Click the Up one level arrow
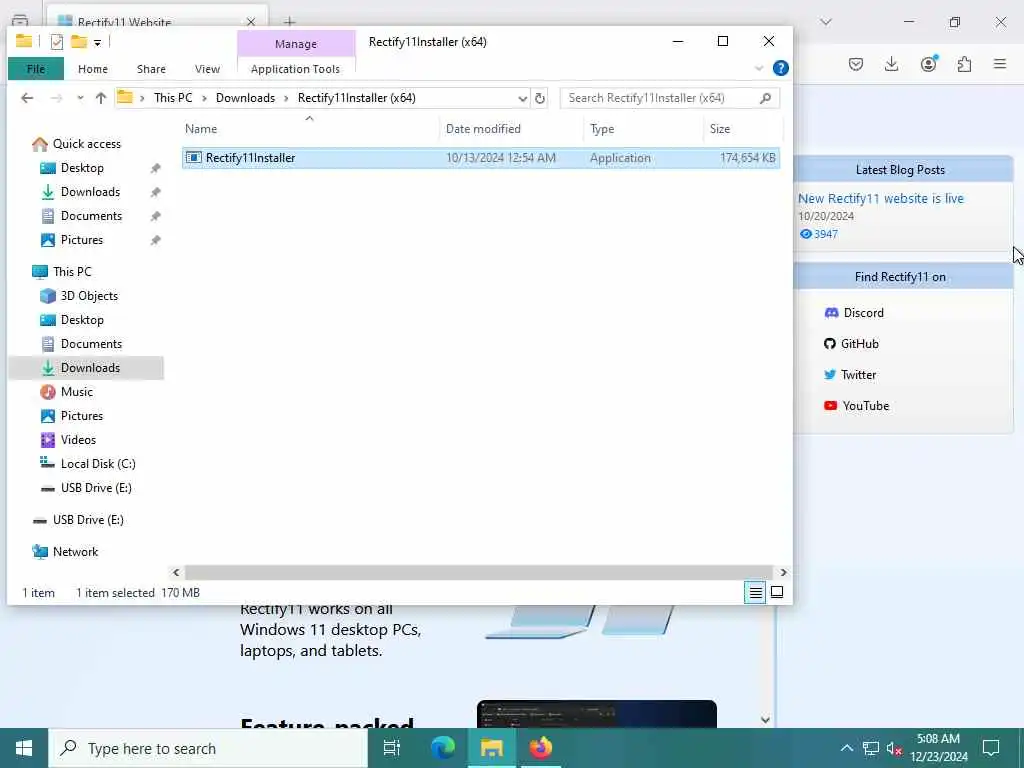The height and width of the screenshot is (768, 1024). [x=101, y=98]
